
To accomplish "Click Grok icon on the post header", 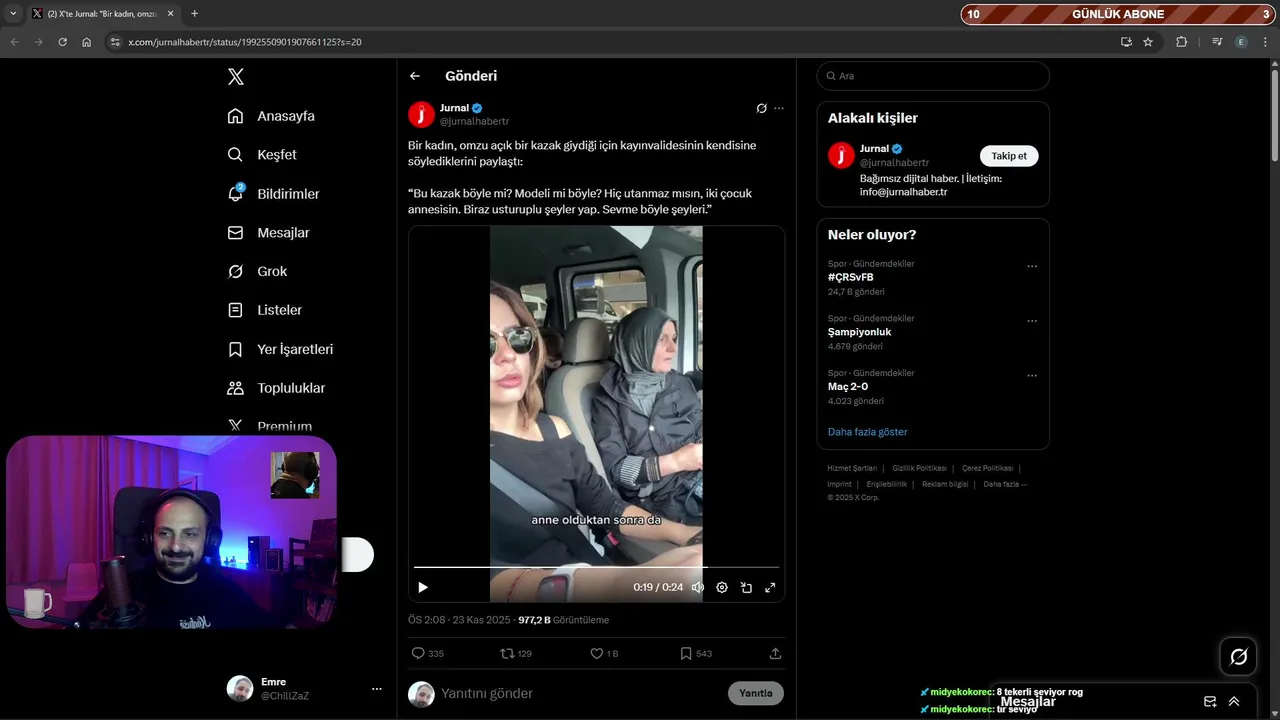I will click(x=761, y=108).
